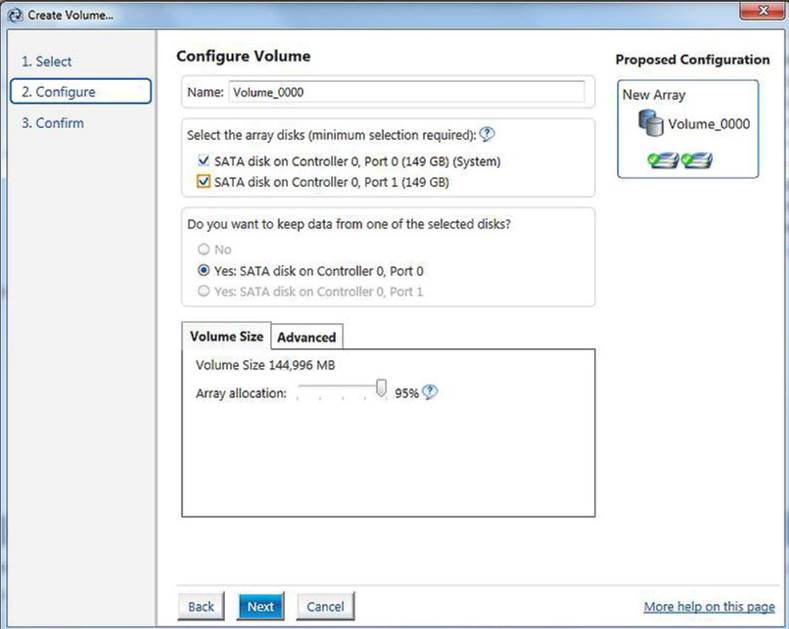
Task: Click the Array allocation slider handle
Action: (x=381, y=388)
